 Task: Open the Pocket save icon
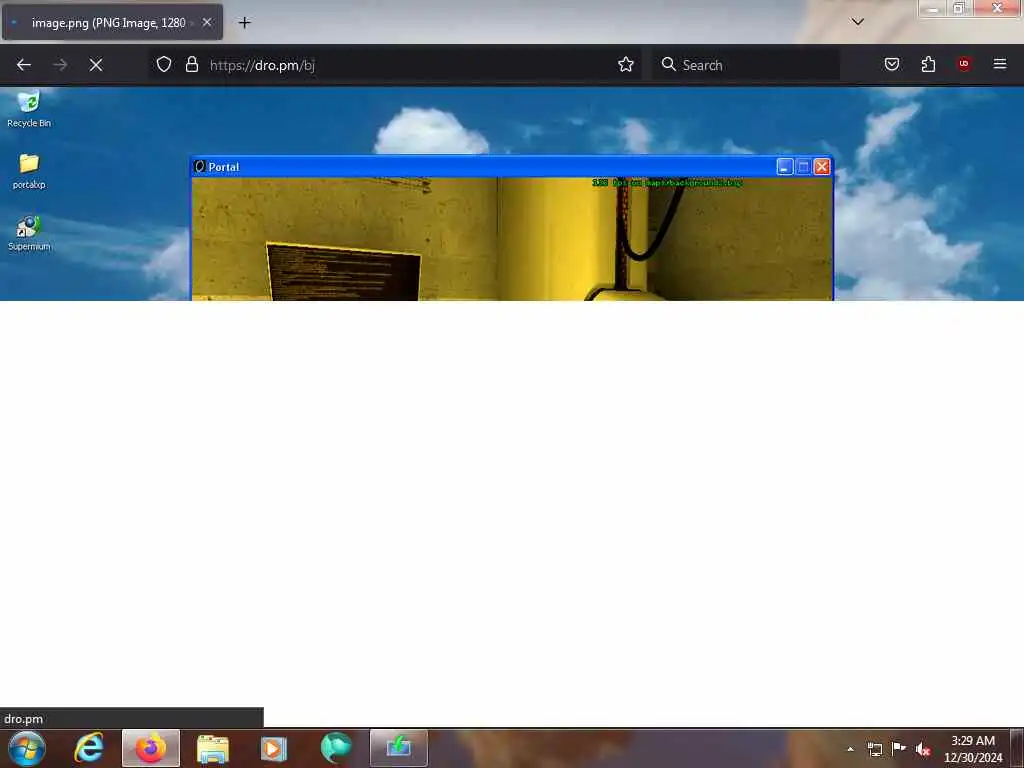892,64
